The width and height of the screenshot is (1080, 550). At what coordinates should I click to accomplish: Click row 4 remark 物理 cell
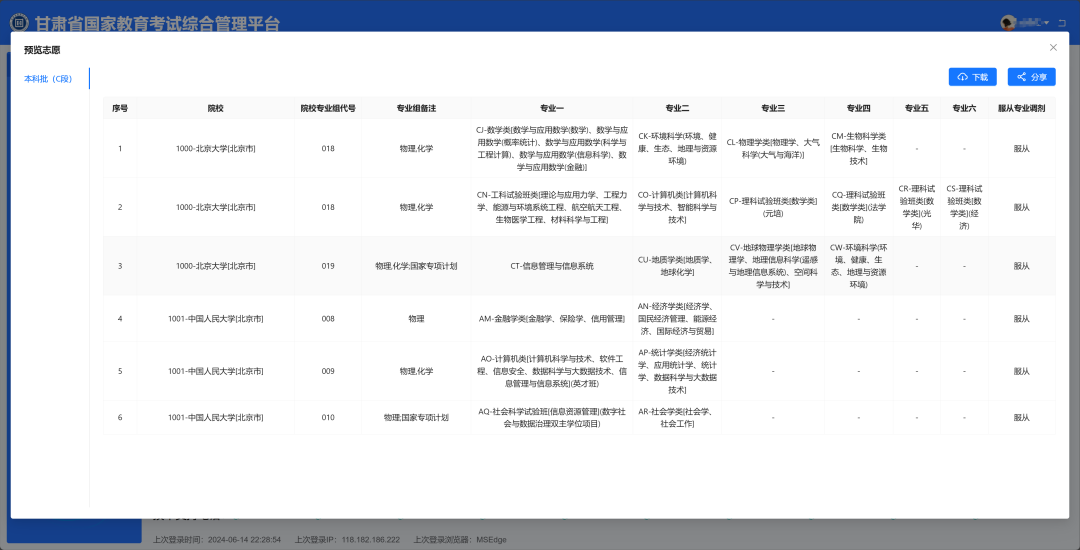416,319
